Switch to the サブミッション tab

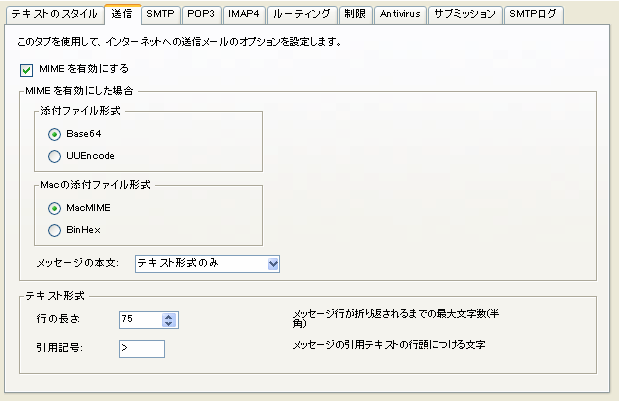pyautogui.click(x=465, y=15)
